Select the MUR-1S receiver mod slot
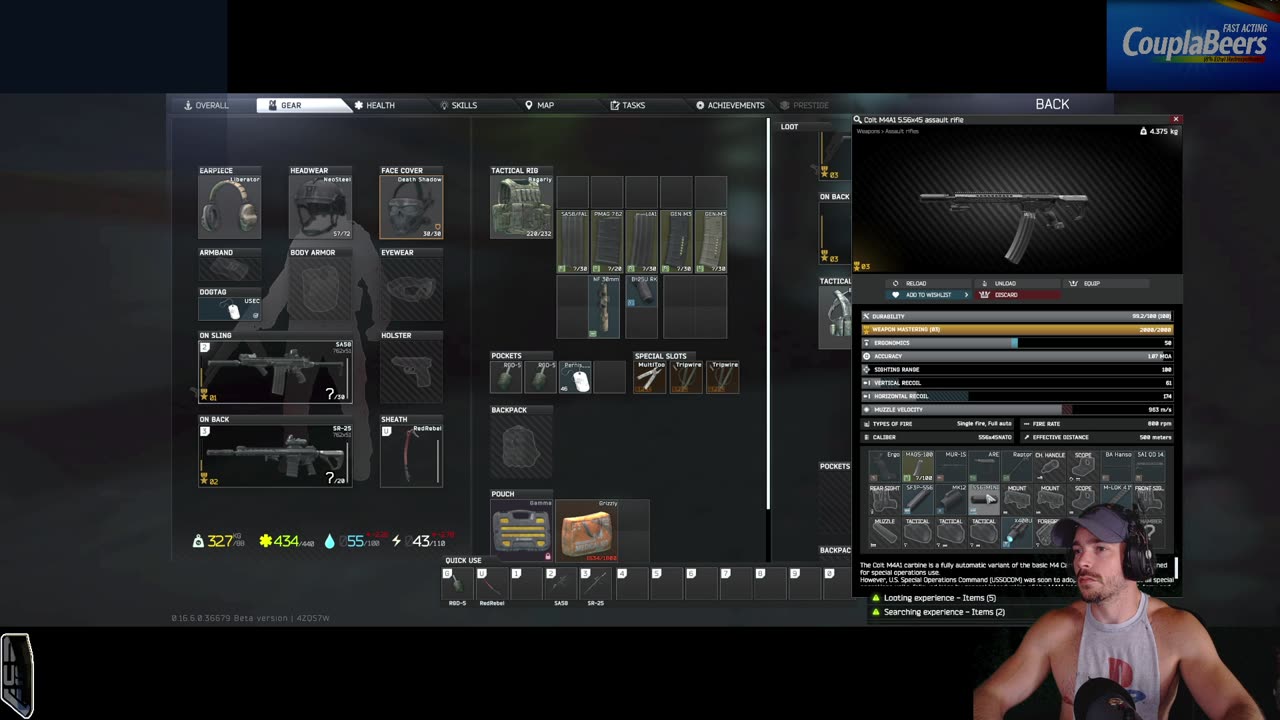This screenshot has height=720, width=1280. 951,467
